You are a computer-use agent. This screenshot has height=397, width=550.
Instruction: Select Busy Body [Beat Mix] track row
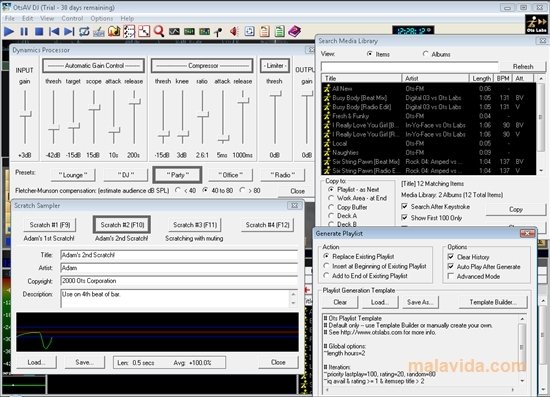pyautogui.click(x=428, y=98)
